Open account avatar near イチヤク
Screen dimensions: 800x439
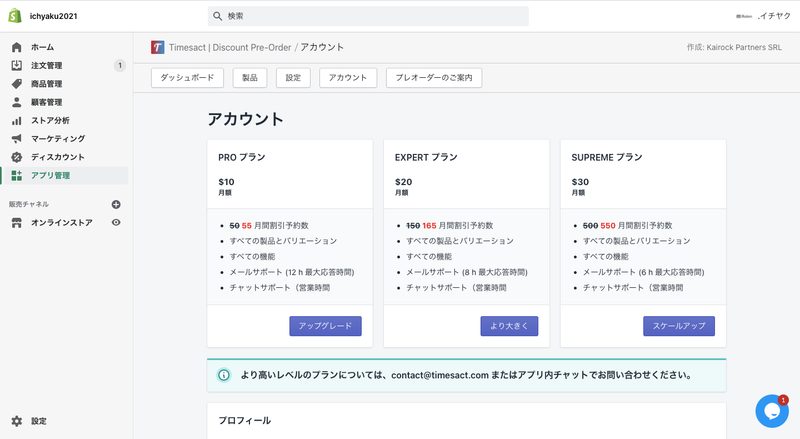tap(744, 16)
